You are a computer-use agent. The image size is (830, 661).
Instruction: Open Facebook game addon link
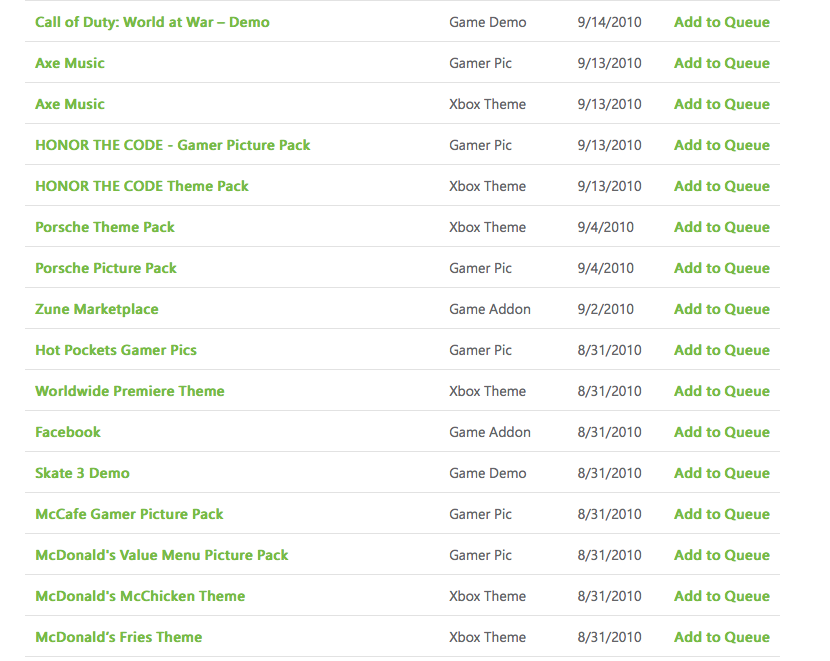point(68,432)
